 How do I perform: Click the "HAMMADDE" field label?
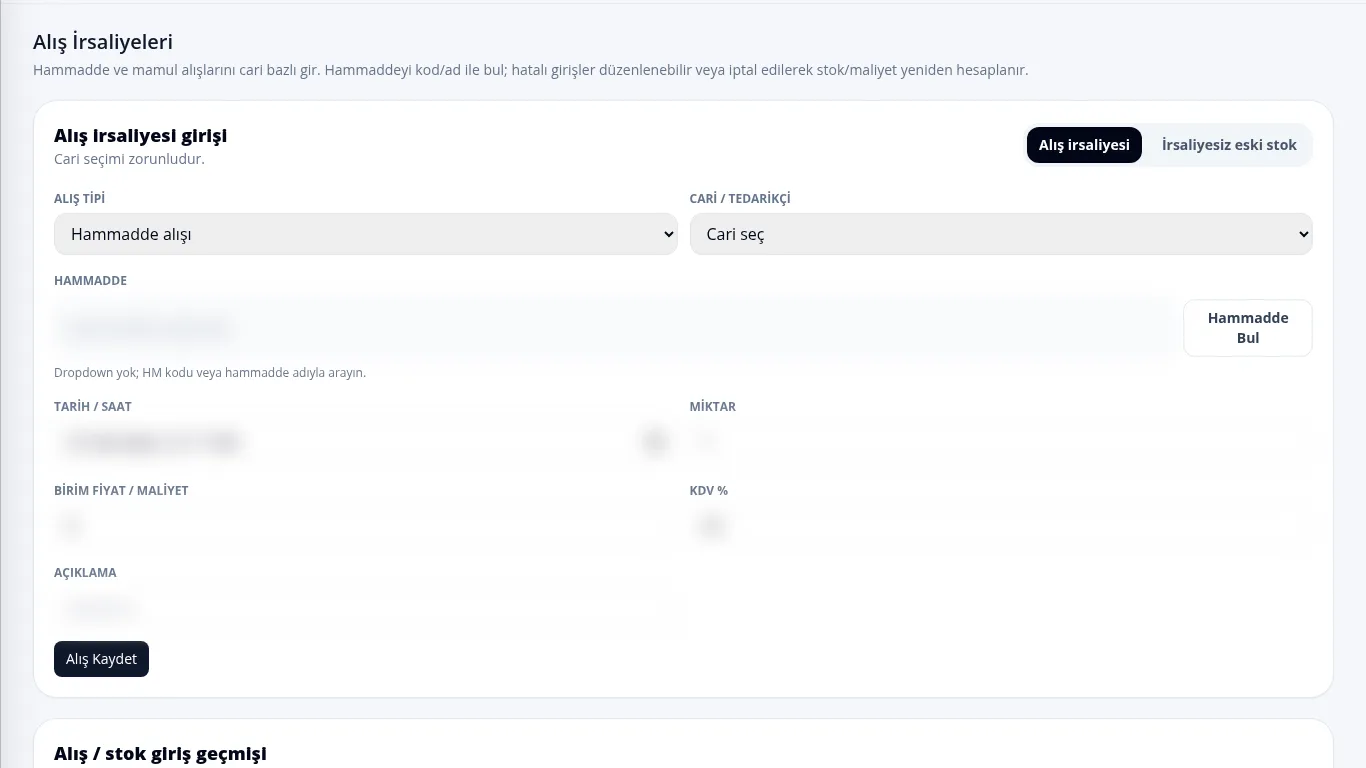90,281
